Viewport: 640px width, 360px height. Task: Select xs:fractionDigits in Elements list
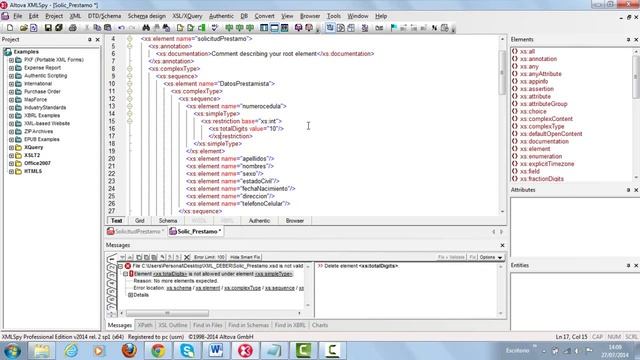point(542,179)
